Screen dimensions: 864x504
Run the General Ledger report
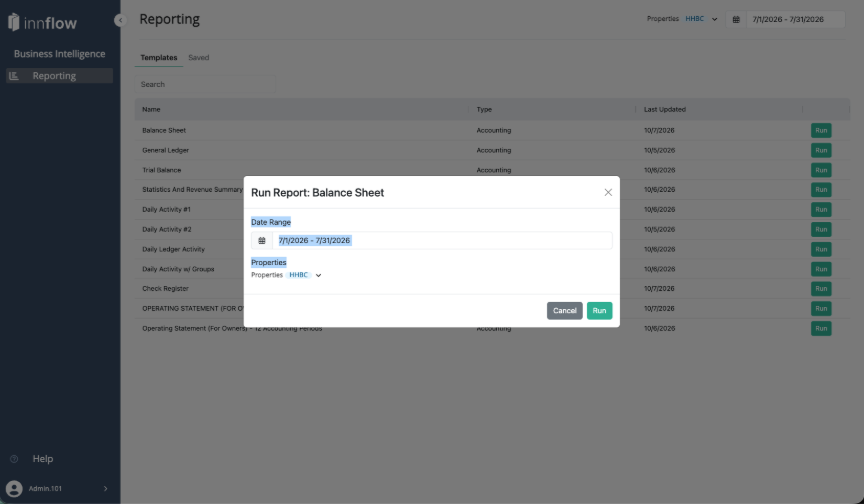(821, 150)
